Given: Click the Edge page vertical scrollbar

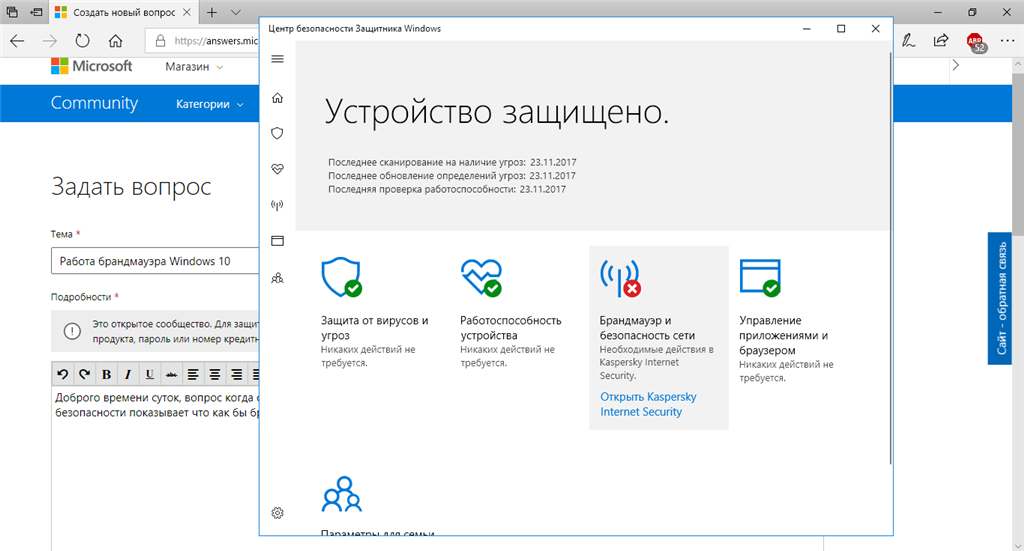Looking at the screenshot, I should (x=1017, y=153).
